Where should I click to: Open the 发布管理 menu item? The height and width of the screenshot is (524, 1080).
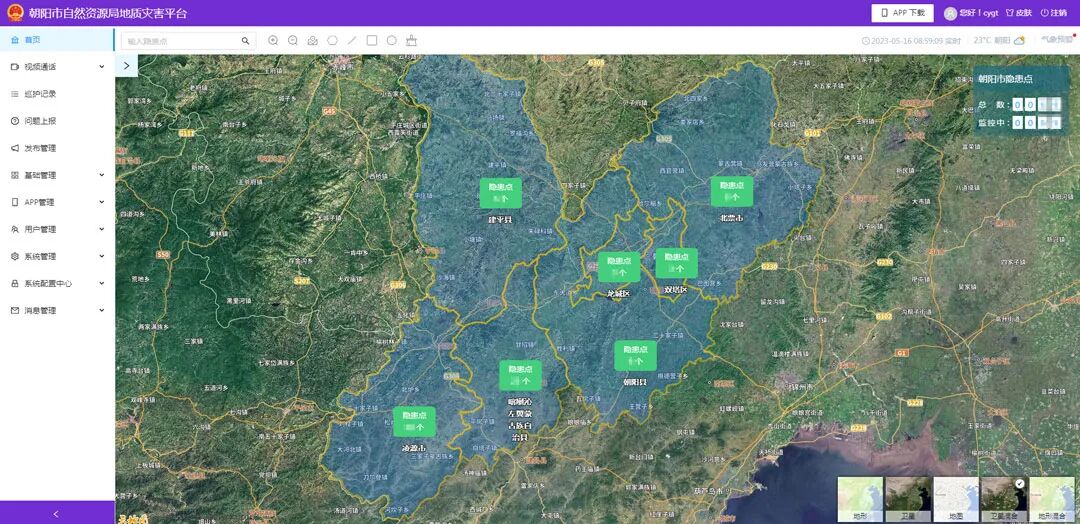pos(57,148)
